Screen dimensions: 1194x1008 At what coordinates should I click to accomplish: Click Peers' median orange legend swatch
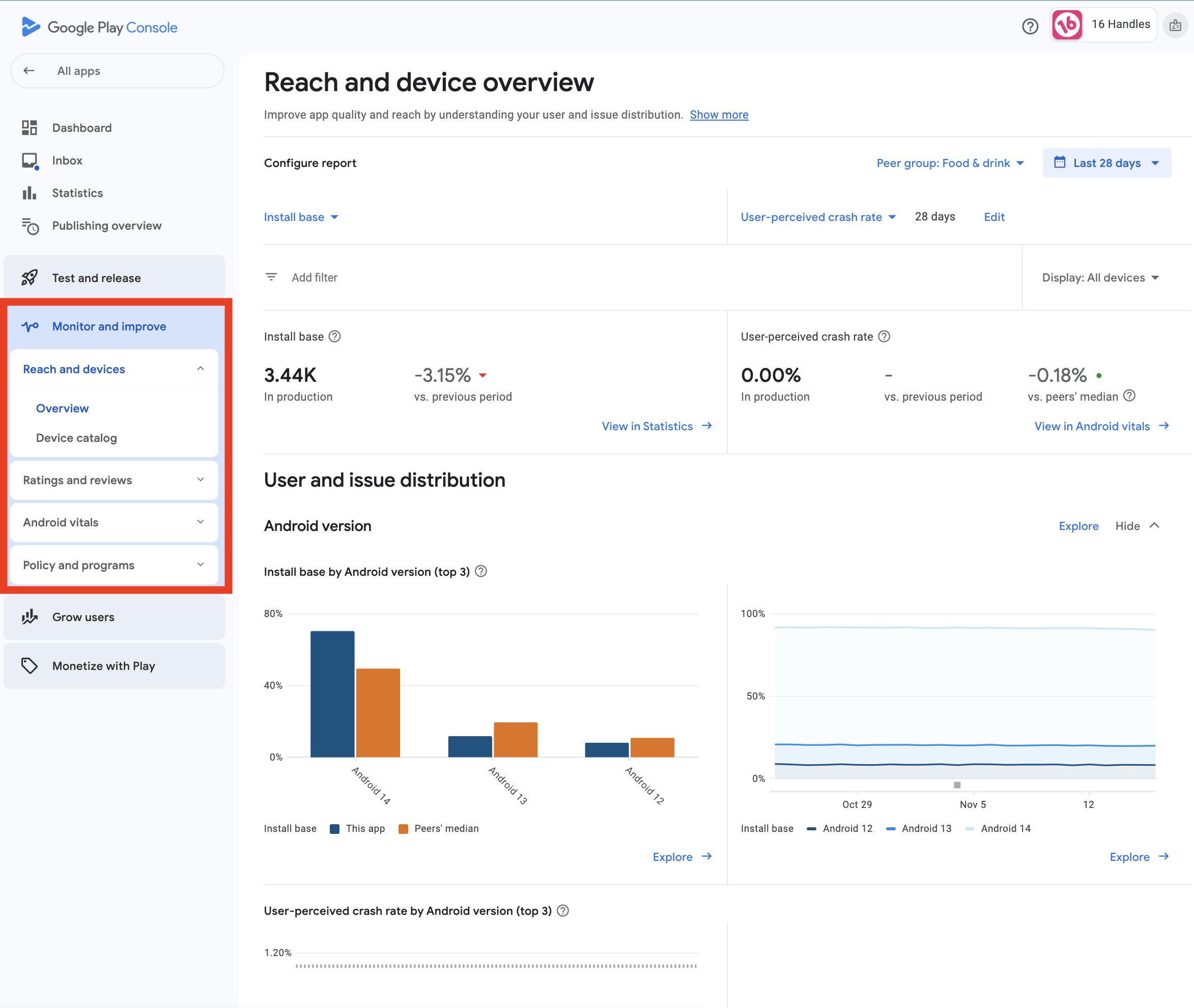coord(403,829)
